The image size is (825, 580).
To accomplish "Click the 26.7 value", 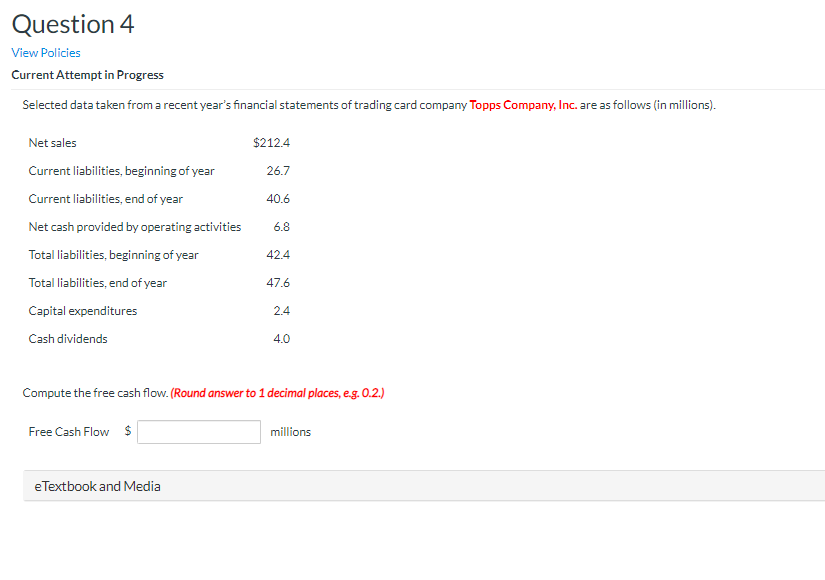I will point(278,170).
